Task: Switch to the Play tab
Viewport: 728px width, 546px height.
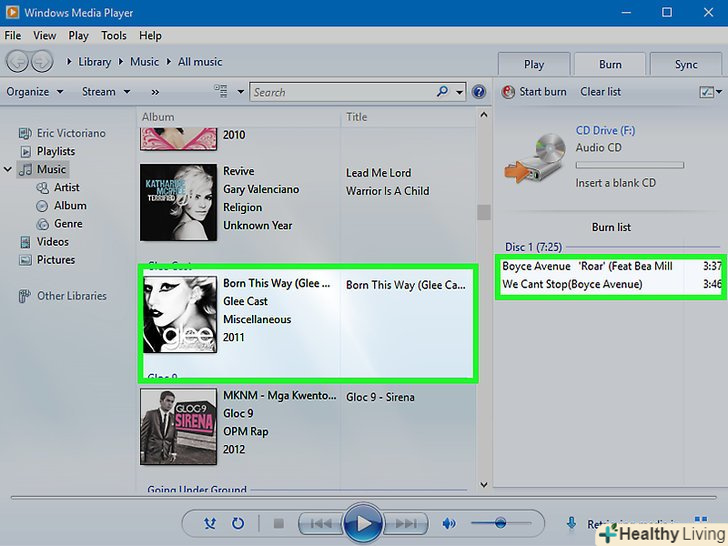Action: point(534,64)
